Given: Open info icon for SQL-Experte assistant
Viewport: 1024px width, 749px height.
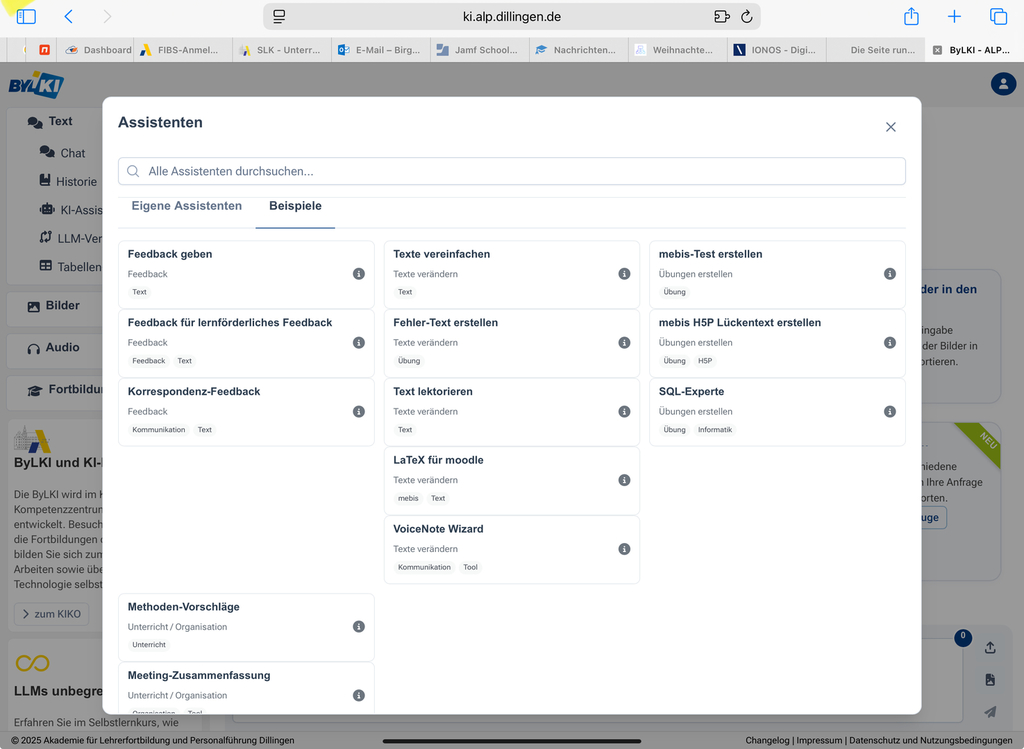Looking at the screenshot, I should pos(890,411).
